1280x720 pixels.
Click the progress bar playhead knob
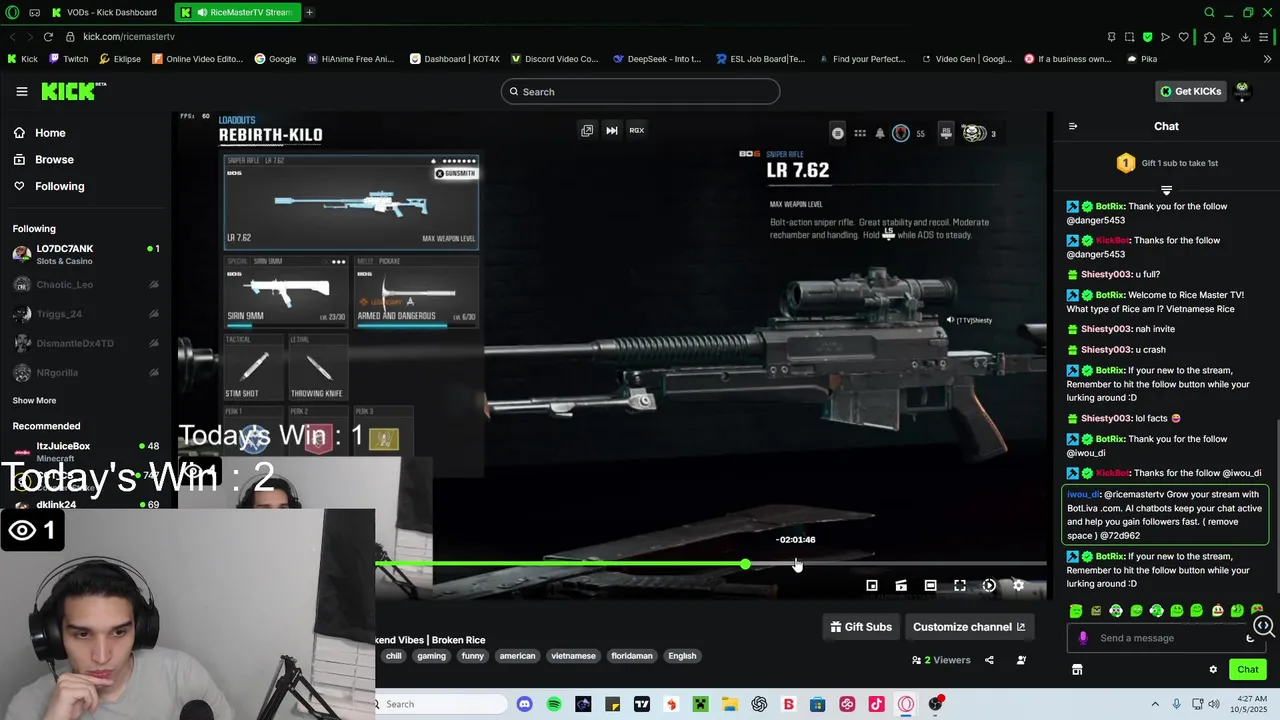pos(745,564)
